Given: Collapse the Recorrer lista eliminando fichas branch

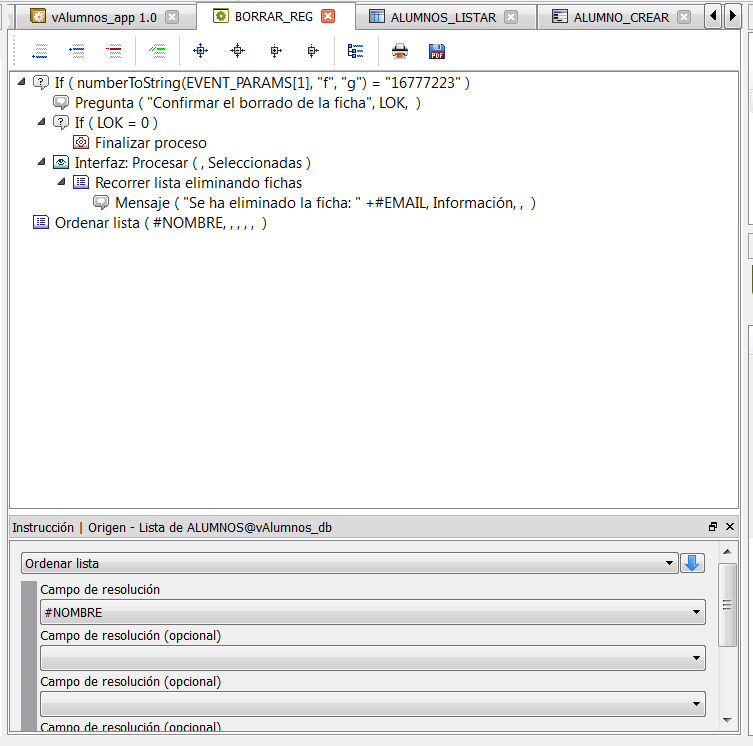Looking at the screenshot, I should (x=61, y=182).
